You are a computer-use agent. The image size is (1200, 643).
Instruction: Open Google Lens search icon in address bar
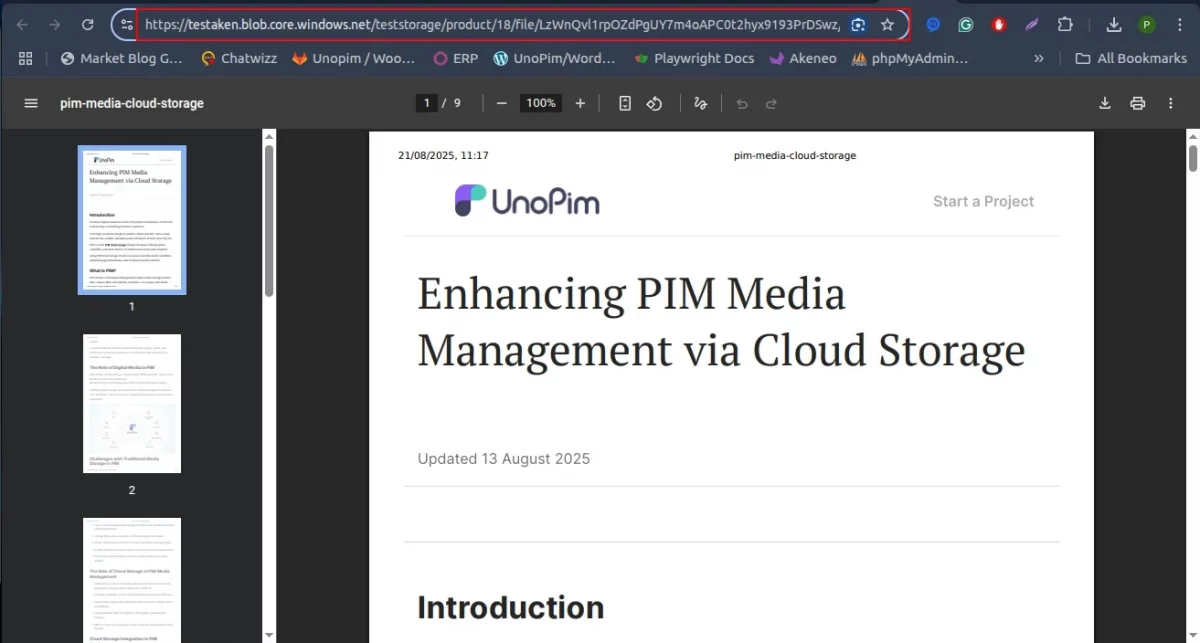click(x=858, y=25)
